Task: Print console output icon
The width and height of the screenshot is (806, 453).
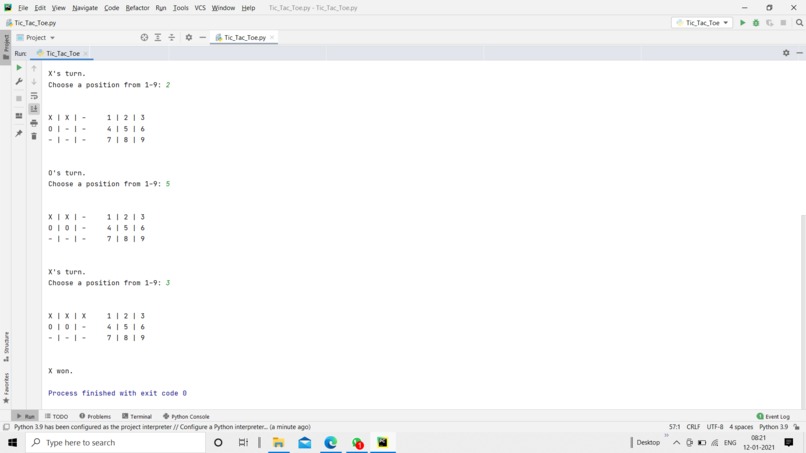Action: point(34,123)
